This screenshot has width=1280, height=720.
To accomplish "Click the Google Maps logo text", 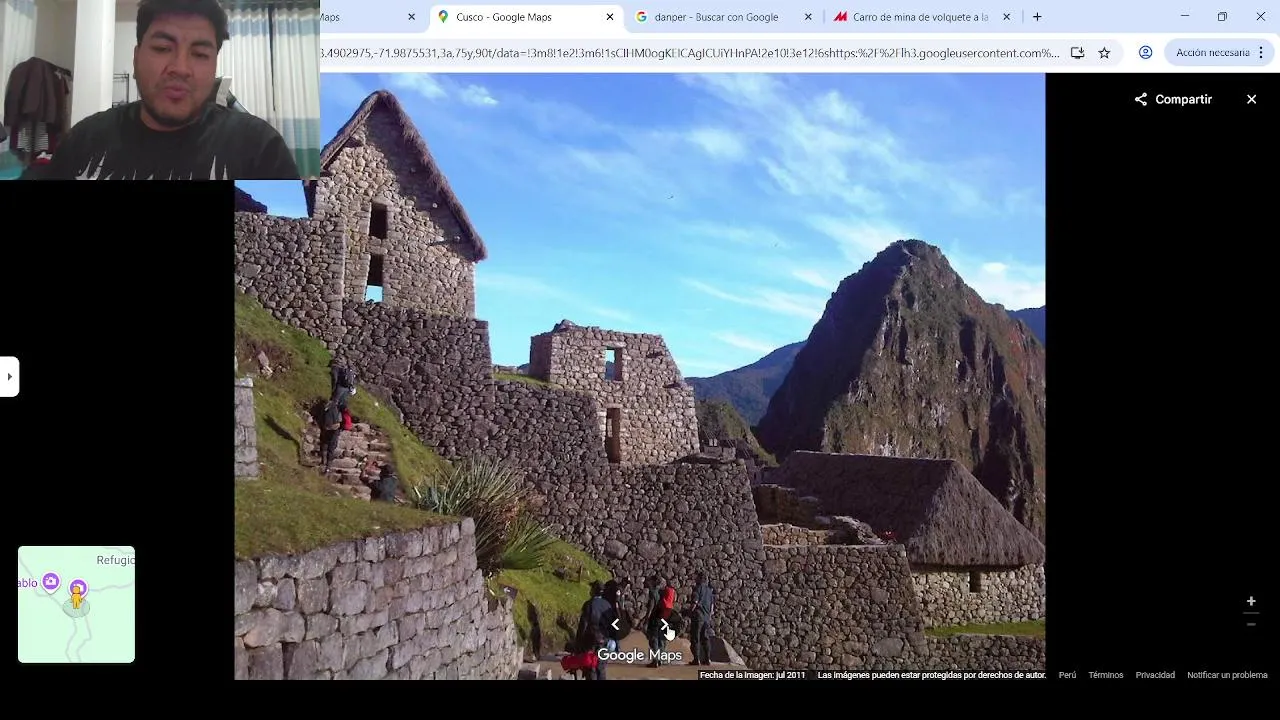I will [x=639, y=655].
